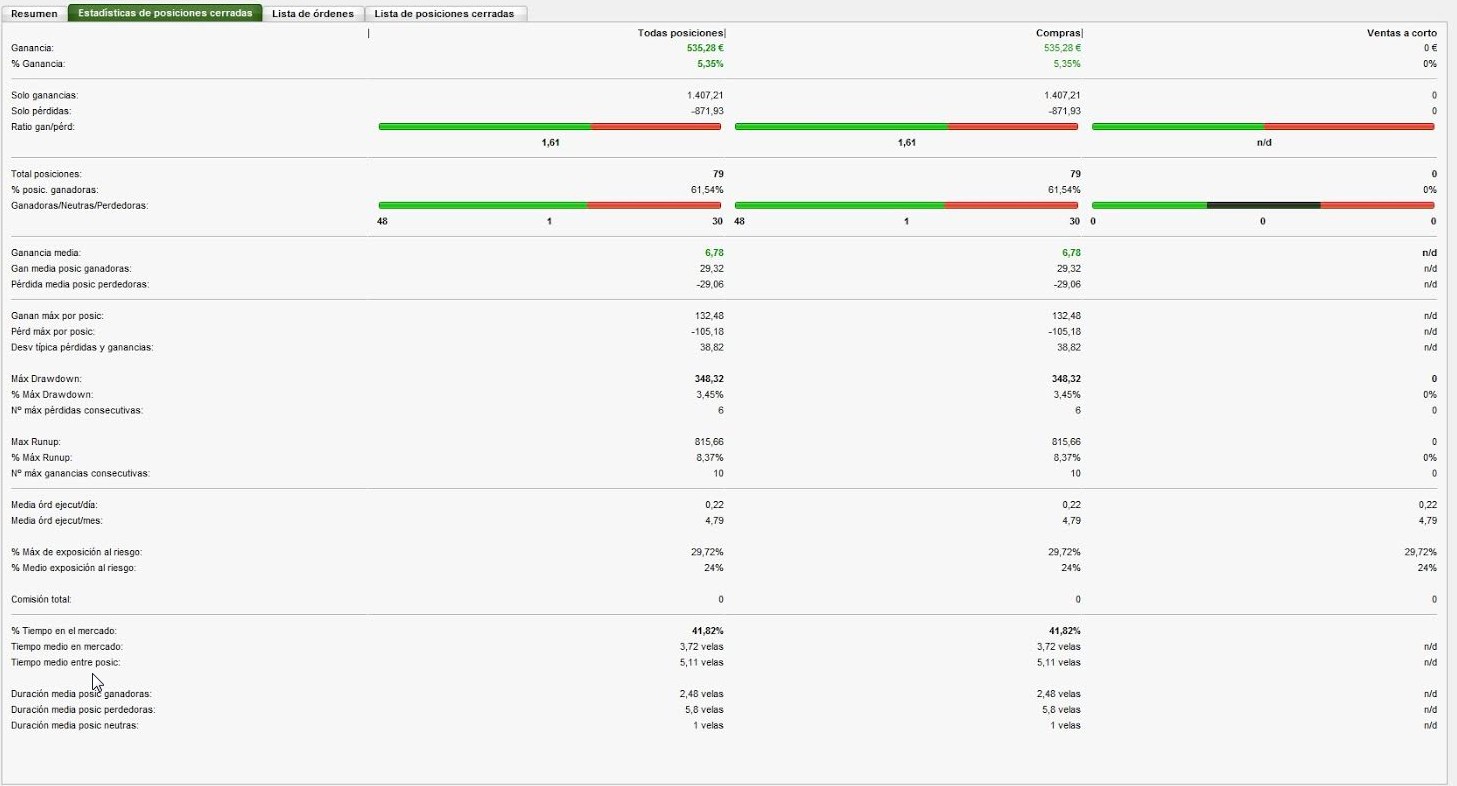Click 'Gan media posic ganadoras:' label
Screen dimensions: 1457x786
point(71,269)
